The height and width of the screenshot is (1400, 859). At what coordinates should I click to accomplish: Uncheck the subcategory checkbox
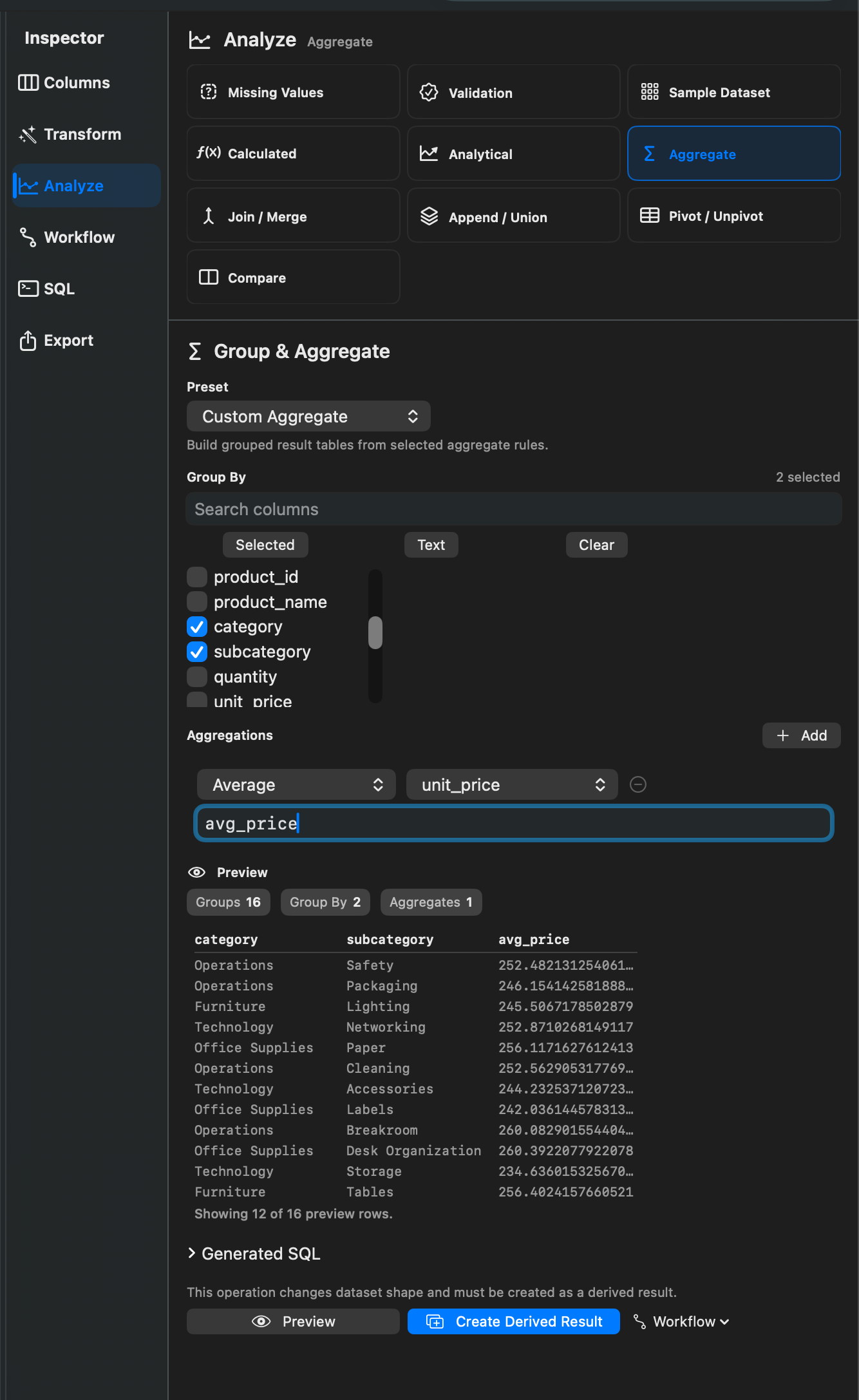click(197, 652)
